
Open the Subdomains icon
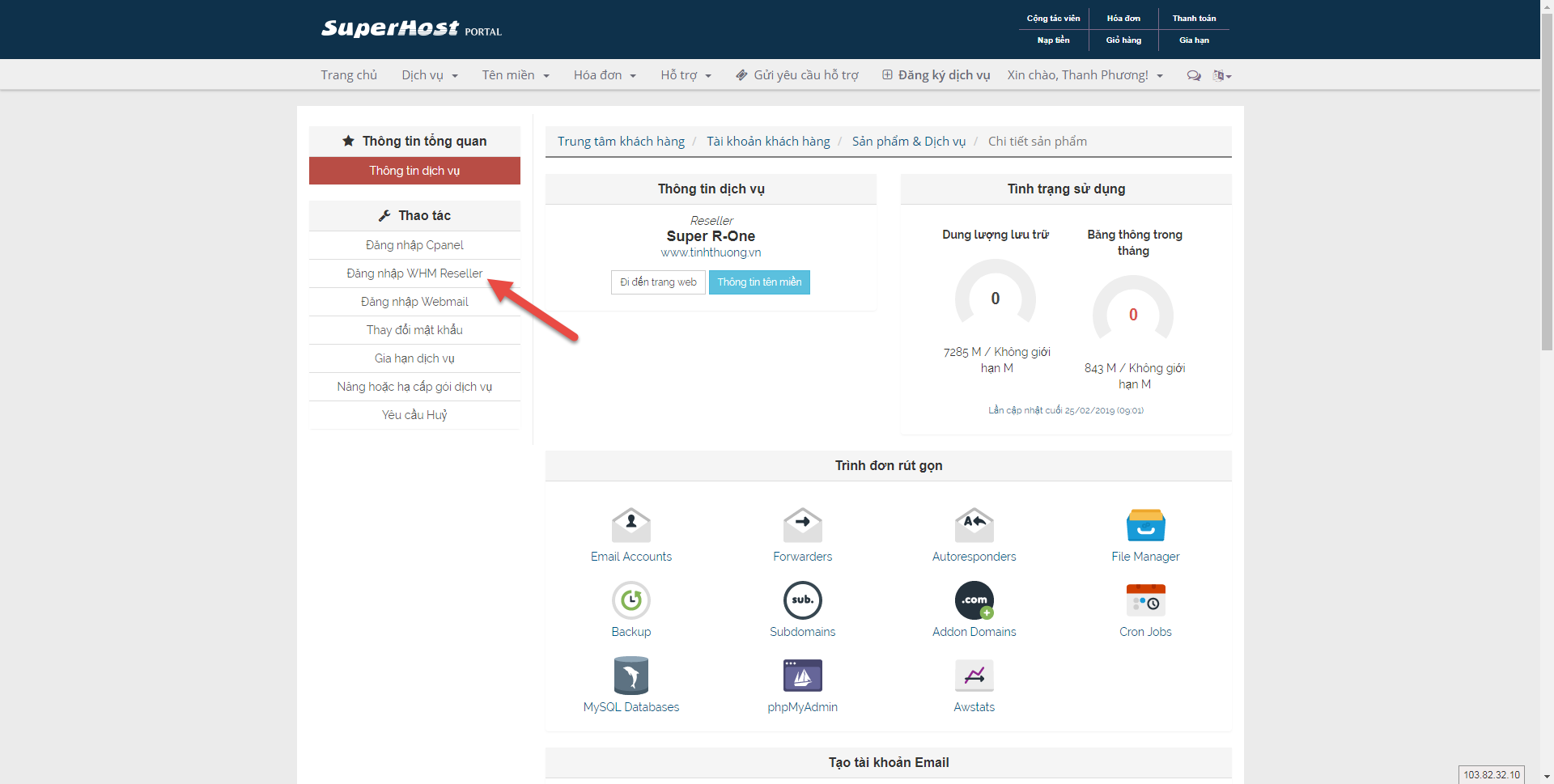click(x=802, y=600)
